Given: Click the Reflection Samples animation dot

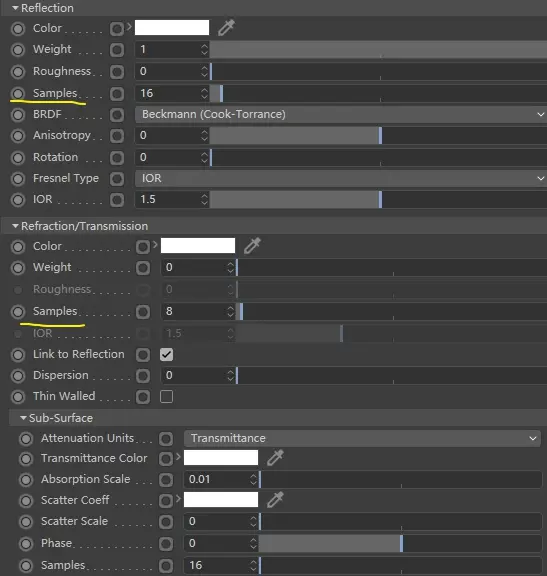Looking at the screenshot, I should click(x=18, y=93).
